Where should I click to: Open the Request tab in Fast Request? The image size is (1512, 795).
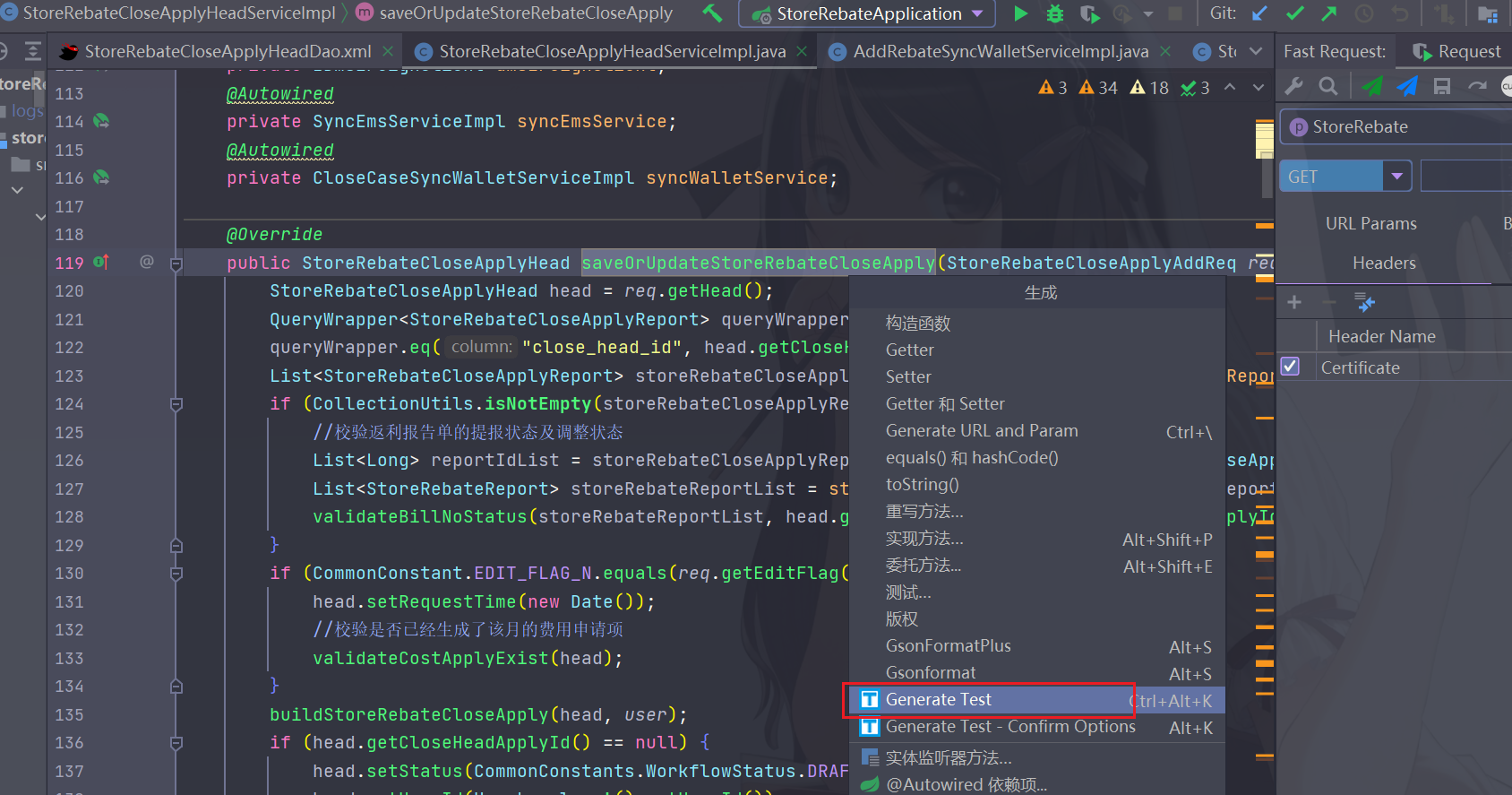1456,51
